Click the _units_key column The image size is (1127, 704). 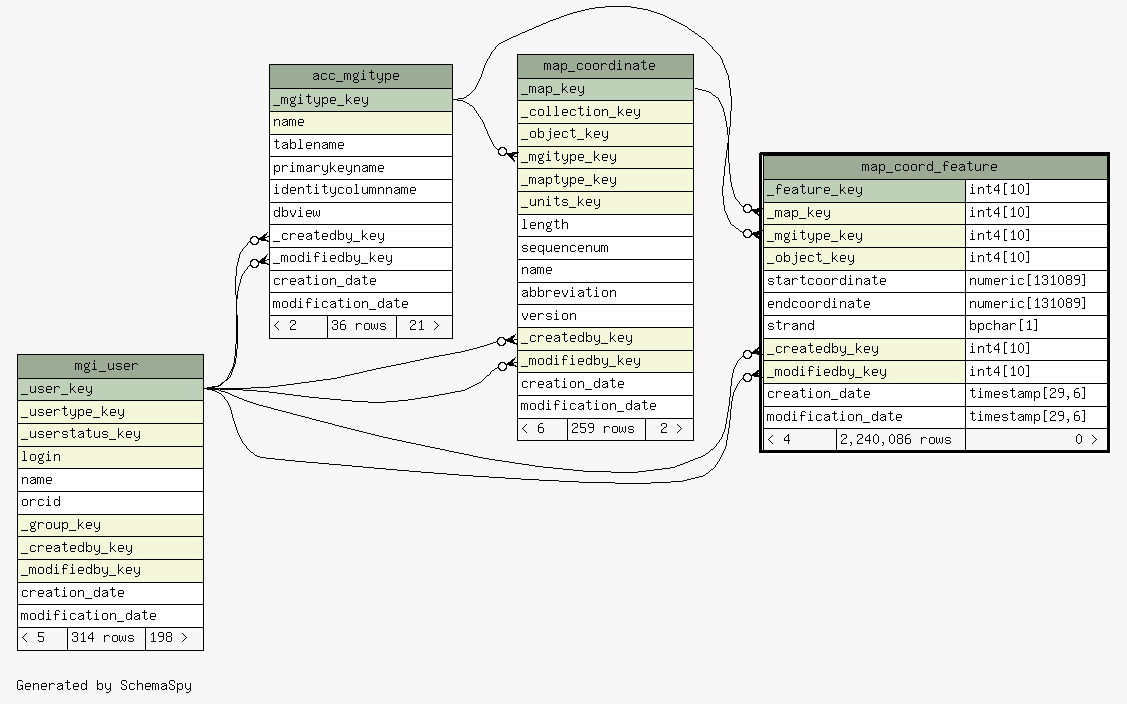(605, 202)
